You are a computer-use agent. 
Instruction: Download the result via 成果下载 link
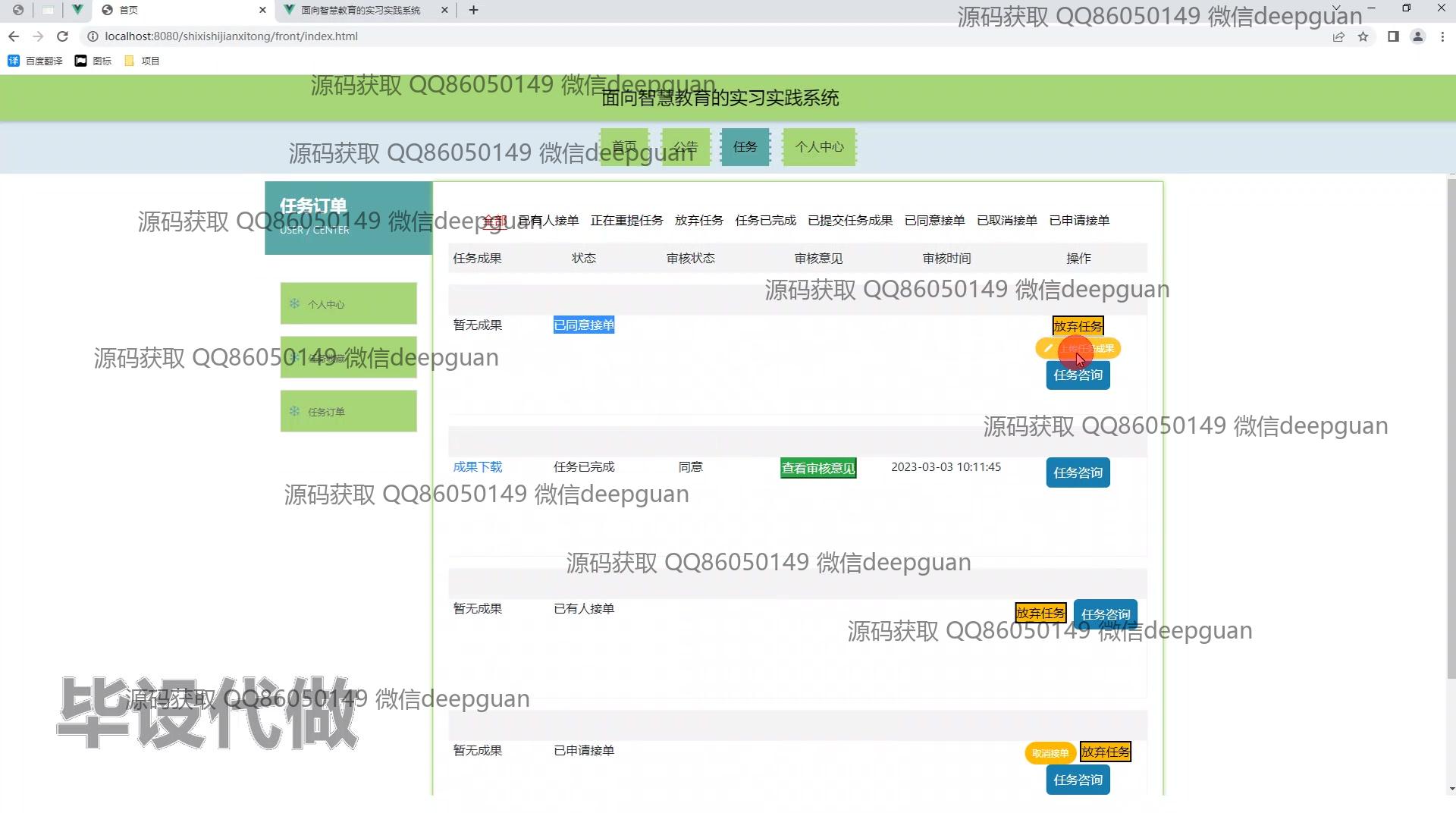coord(478,467)
